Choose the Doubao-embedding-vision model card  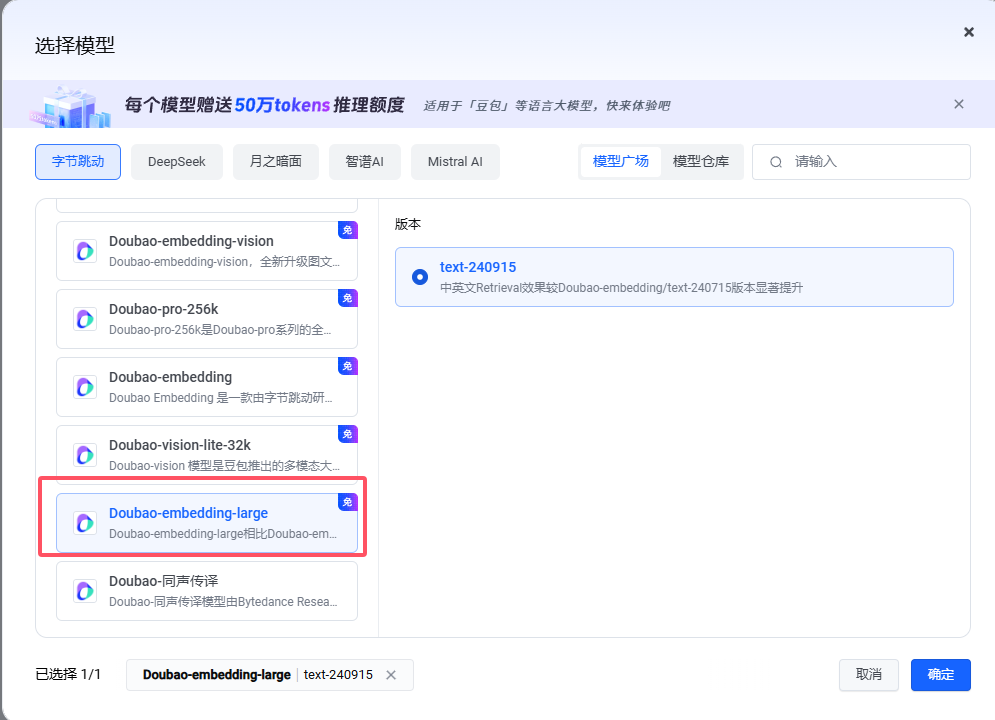pos(207,251)
